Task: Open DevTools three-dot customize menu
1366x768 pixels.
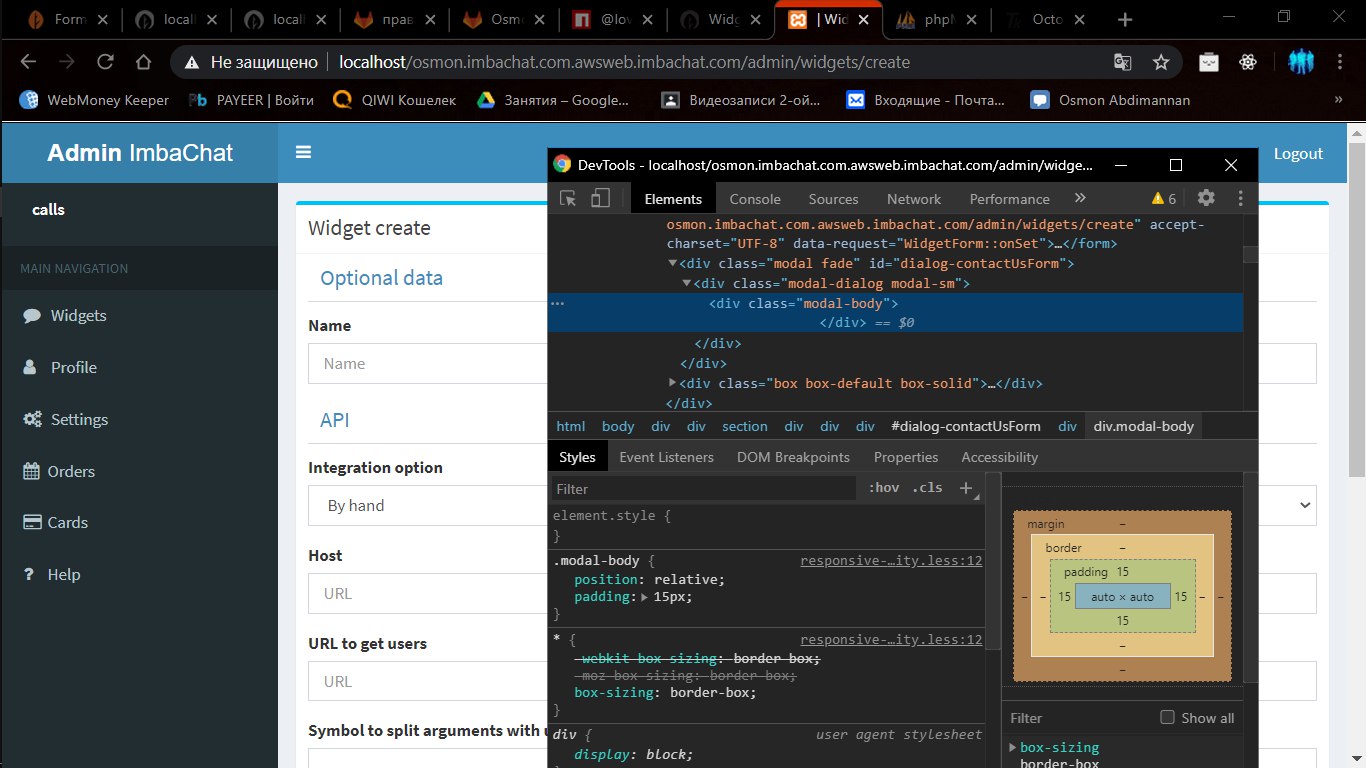Action: click(1241, 198)
